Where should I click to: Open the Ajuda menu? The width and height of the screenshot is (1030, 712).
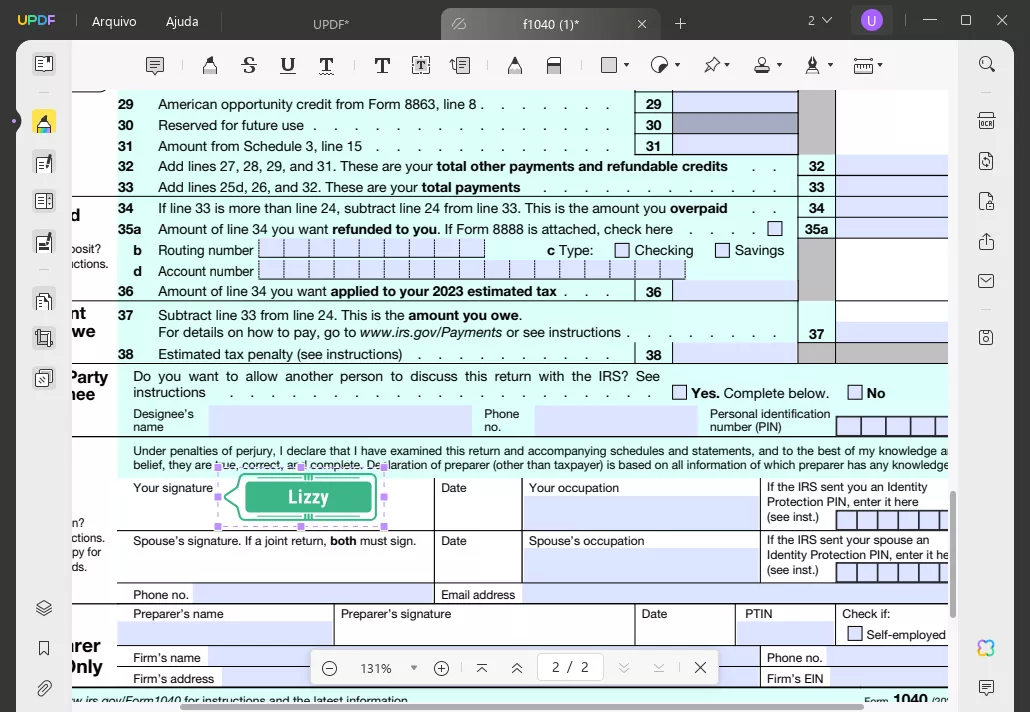182,22
